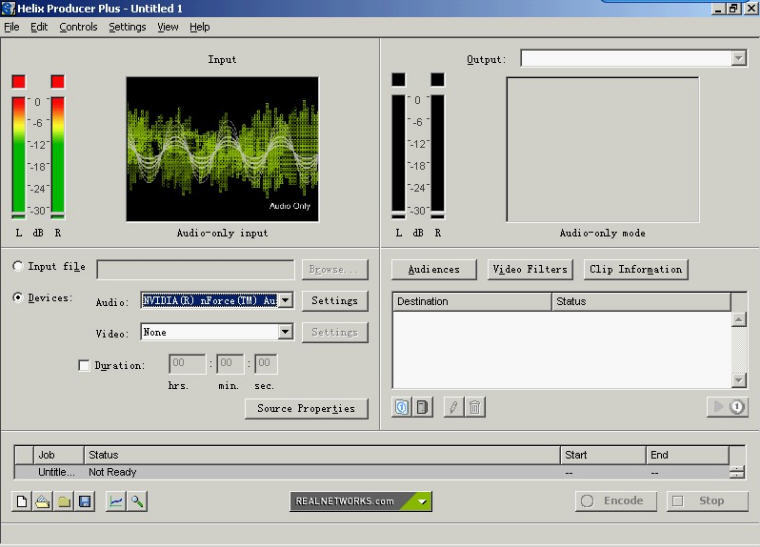The height and width of the screenshot is (547, 760).
Task: Open audio device Settings button
Action: 334,301
